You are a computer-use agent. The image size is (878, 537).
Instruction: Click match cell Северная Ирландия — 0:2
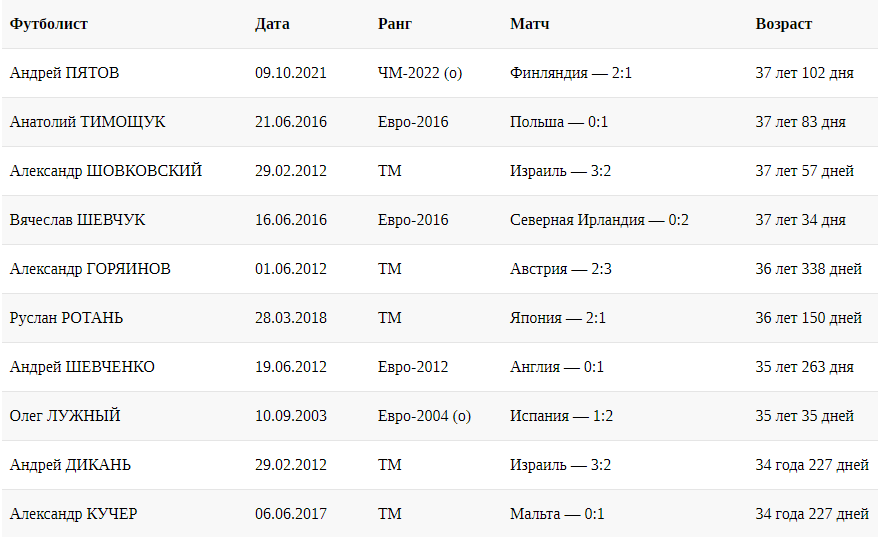point(599,220)
